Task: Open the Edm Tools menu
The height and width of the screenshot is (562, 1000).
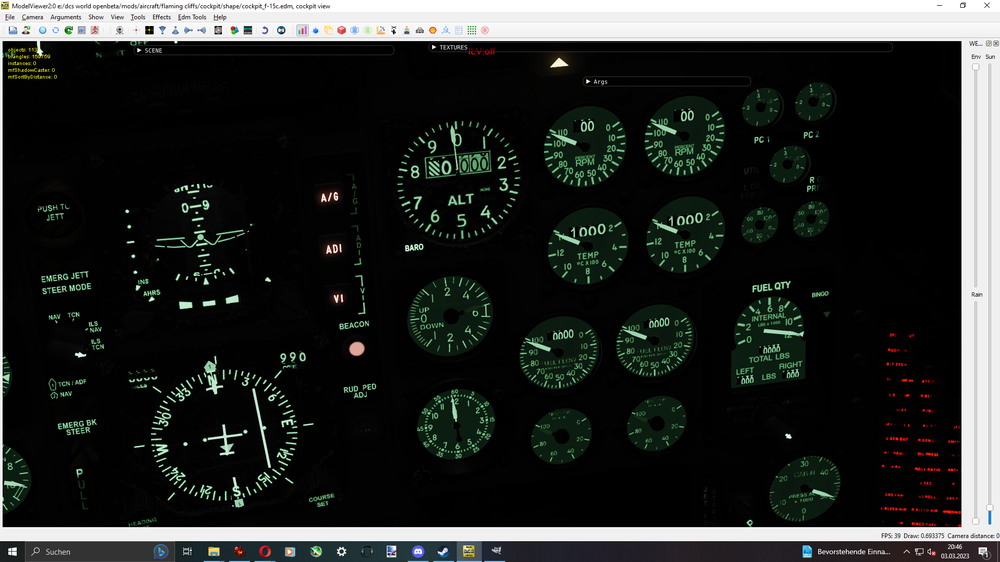Action: 192,17
